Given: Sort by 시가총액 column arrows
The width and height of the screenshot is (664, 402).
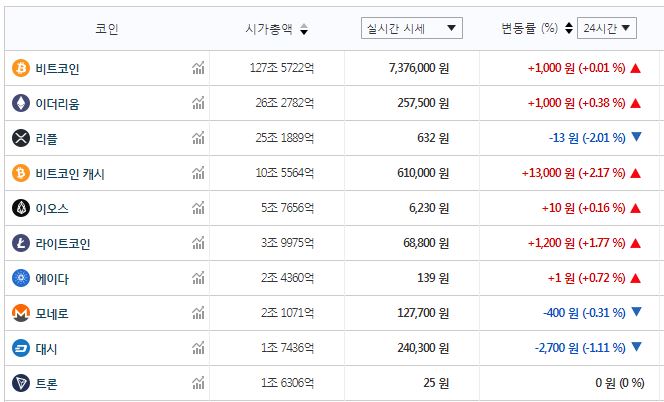Looking at the screenshot, I should [304, 29].
